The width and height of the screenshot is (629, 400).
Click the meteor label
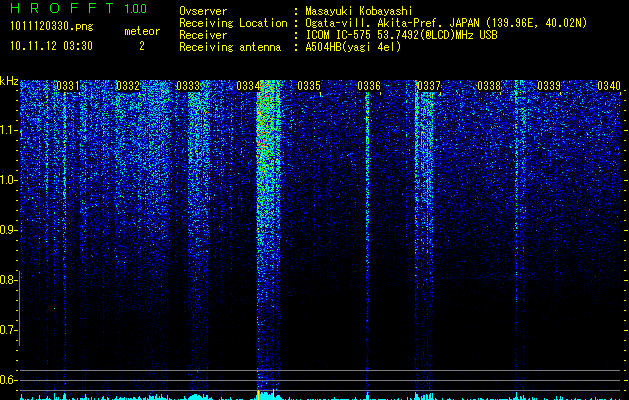[x=142, y=31]
